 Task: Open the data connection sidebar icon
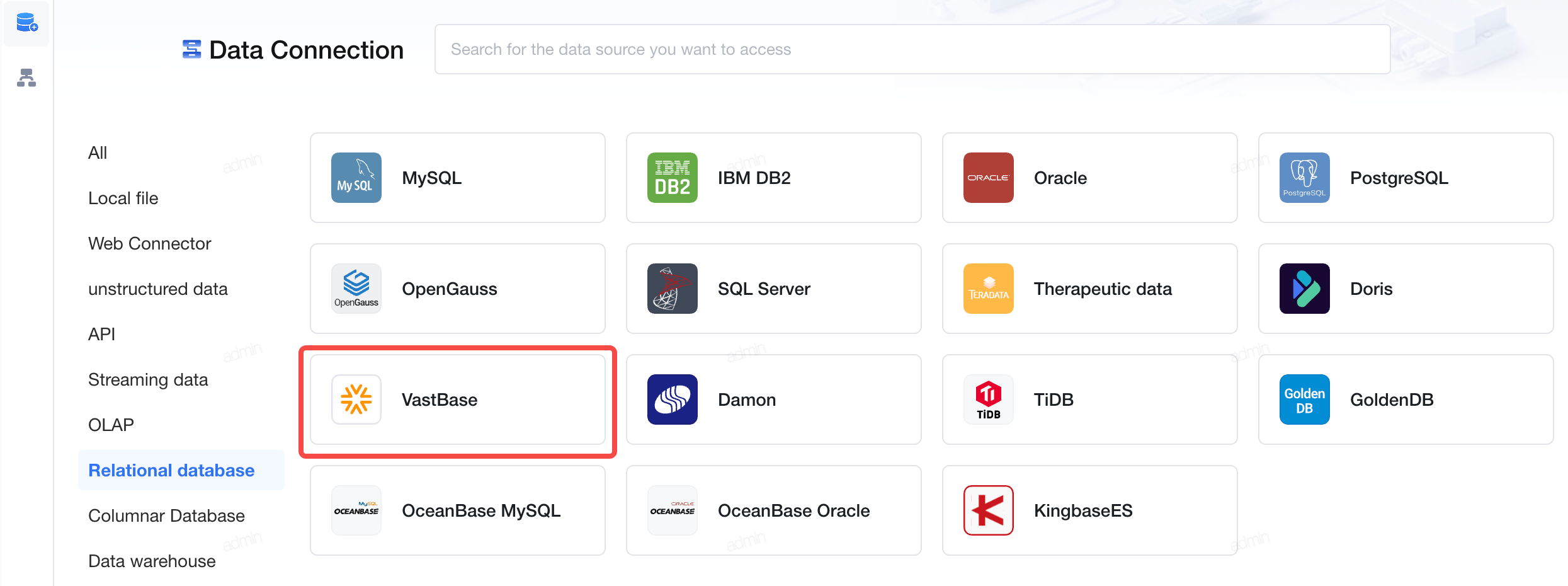tap(26, 23)
